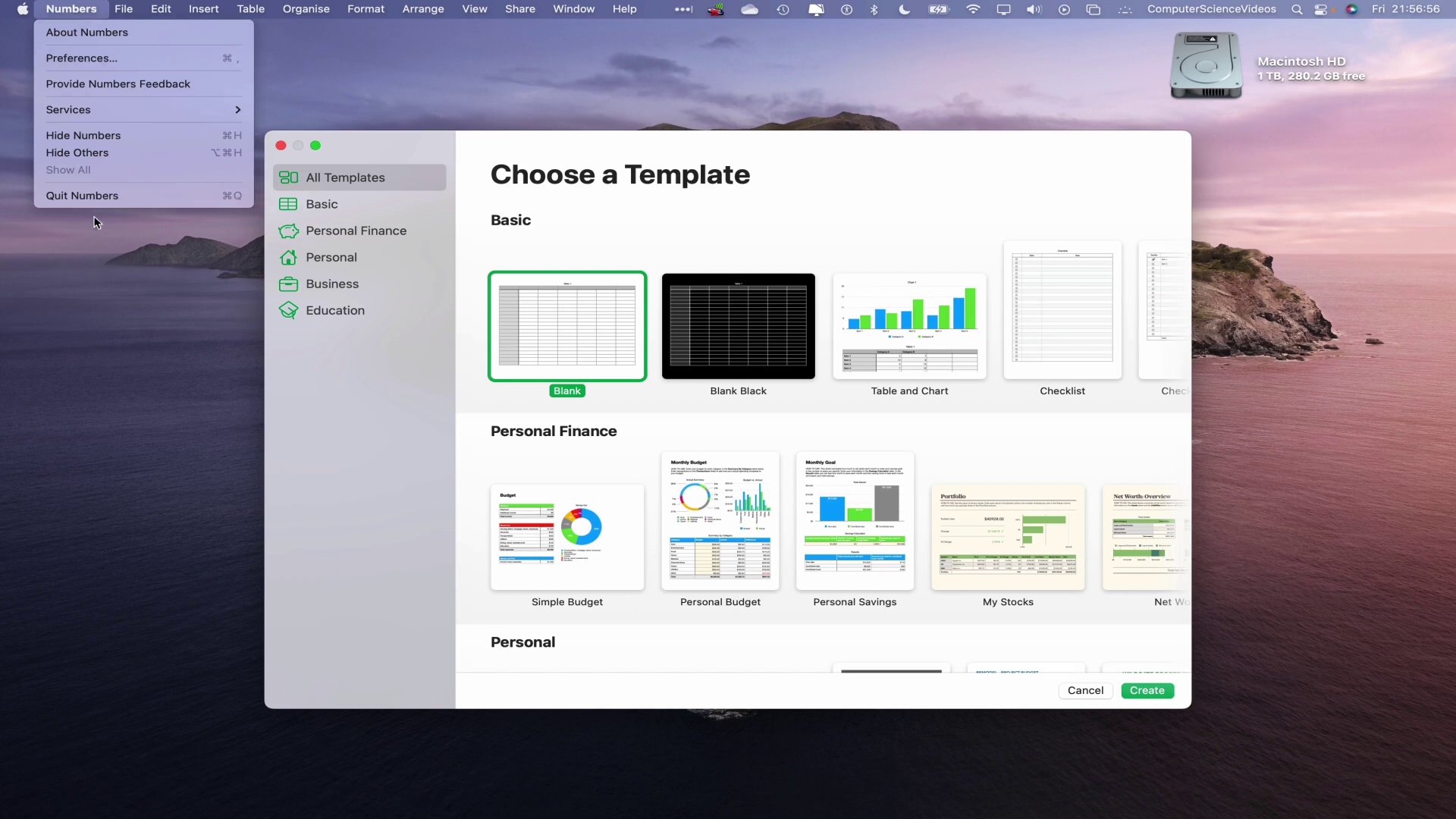
Task: Click the Bluetooth menu bar icon
Action: pyautogui.click(x=875, y=9)
